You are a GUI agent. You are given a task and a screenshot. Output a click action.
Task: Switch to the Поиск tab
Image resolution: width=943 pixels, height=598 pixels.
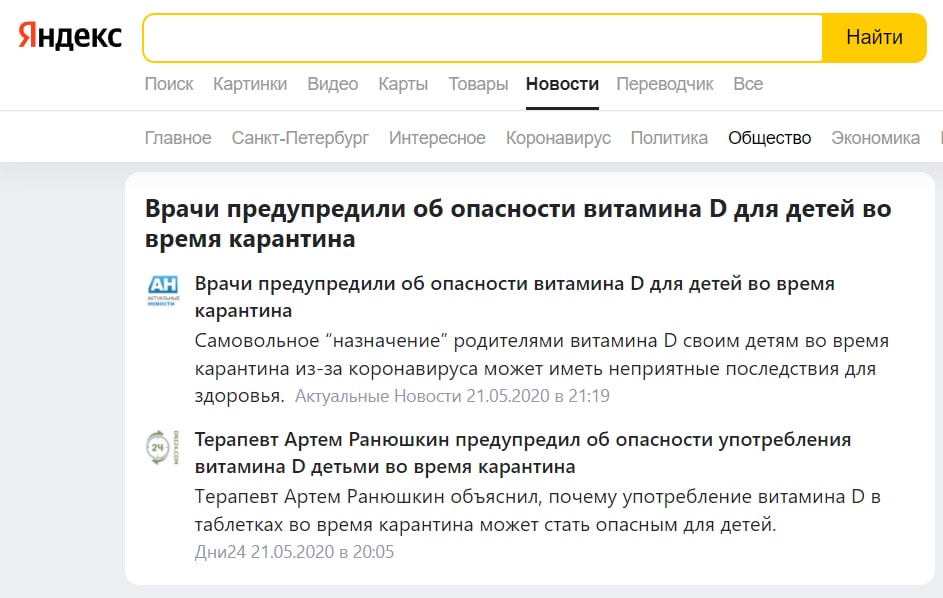pos(169,84)
